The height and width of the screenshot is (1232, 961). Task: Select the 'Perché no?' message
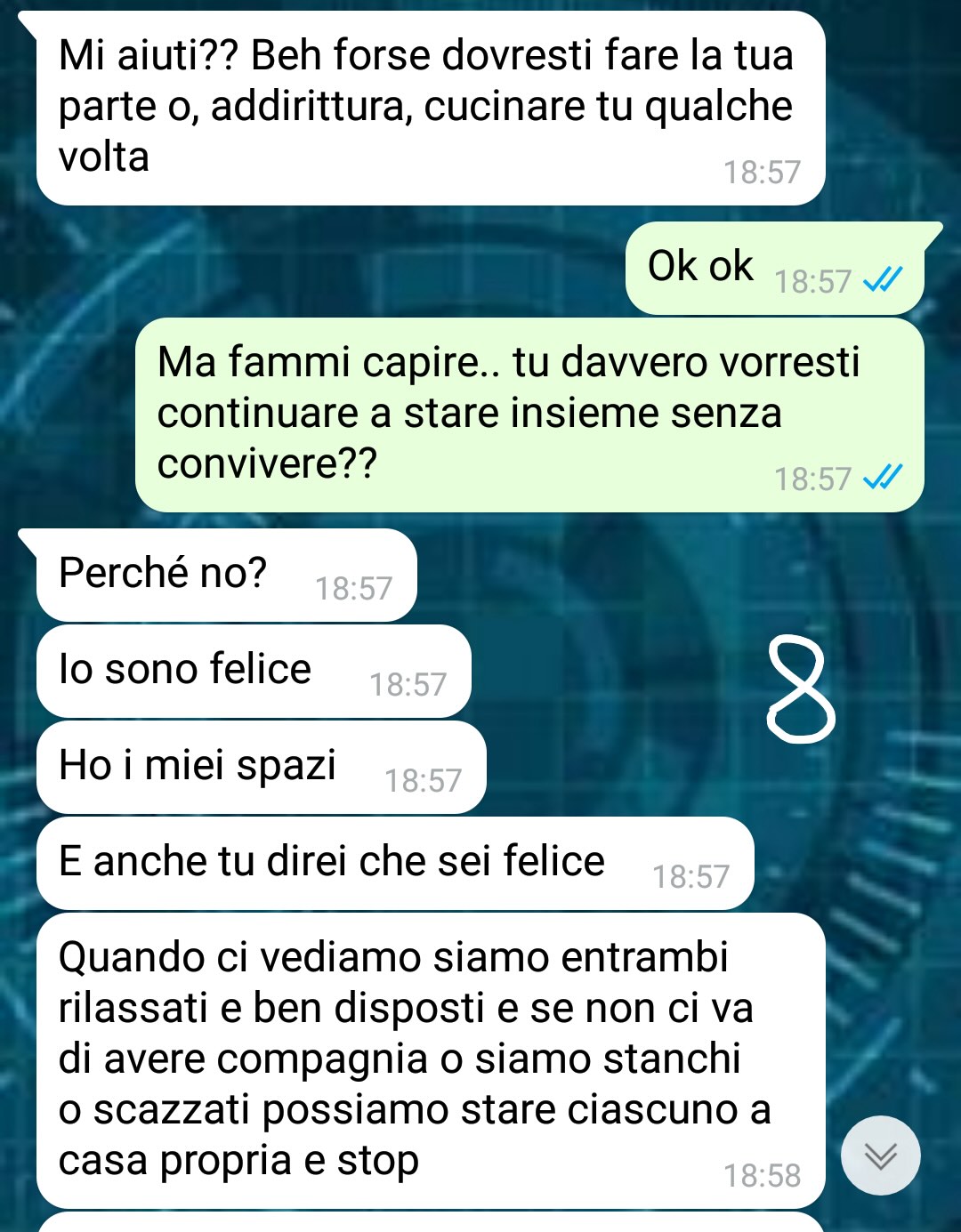[226, 575]
